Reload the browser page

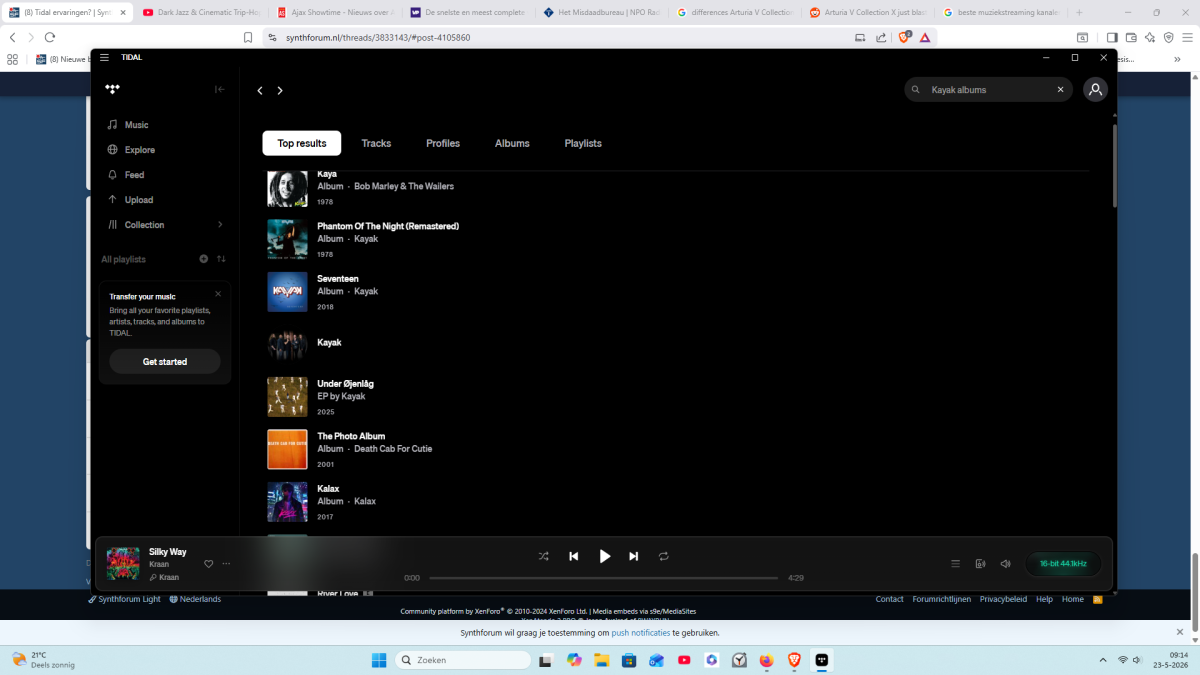tap(50, 37)
